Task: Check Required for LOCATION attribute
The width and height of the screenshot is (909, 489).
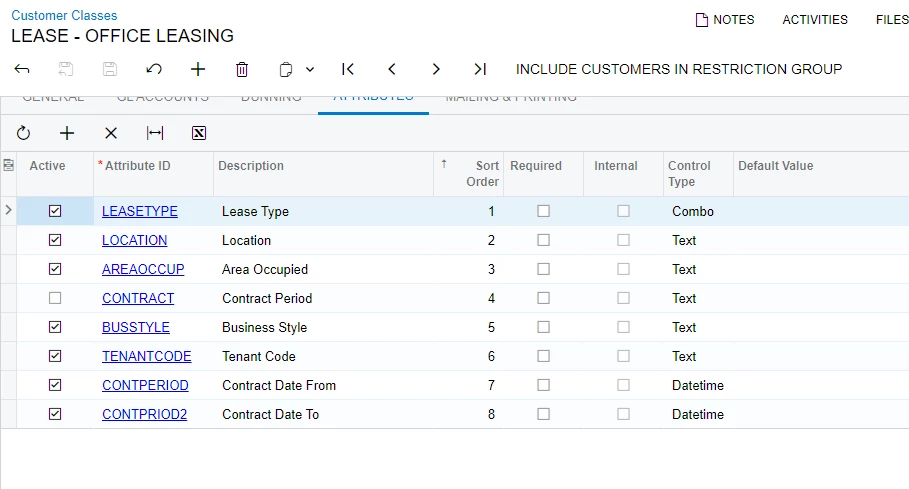Action: (x=543, y=240)
